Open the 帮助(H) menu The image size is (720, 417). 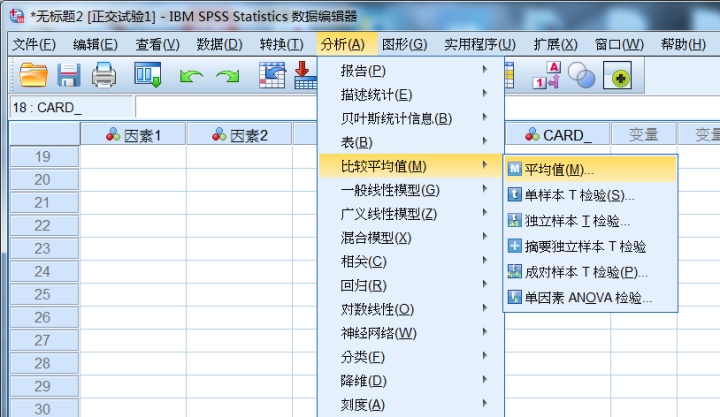683,45
